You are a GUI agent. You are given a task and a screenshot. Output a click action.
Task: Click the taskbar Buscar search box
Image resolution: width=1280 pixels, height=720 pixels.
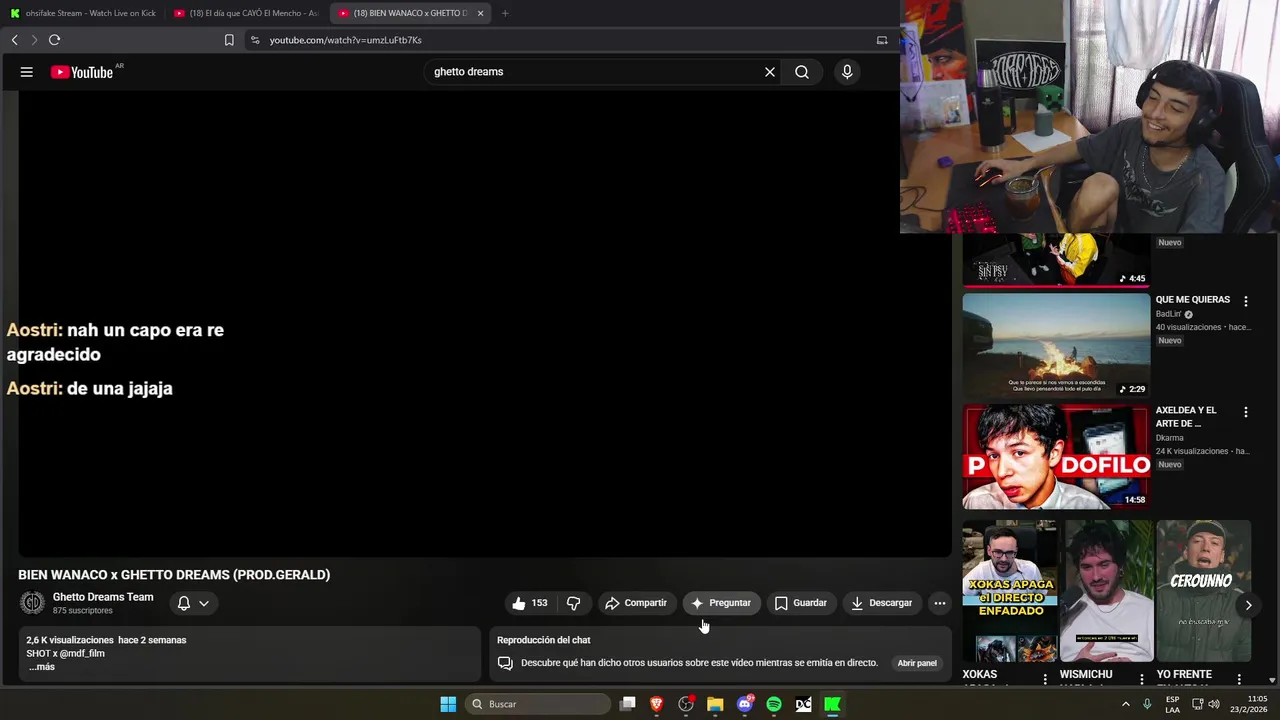click(x=538, y=704)
